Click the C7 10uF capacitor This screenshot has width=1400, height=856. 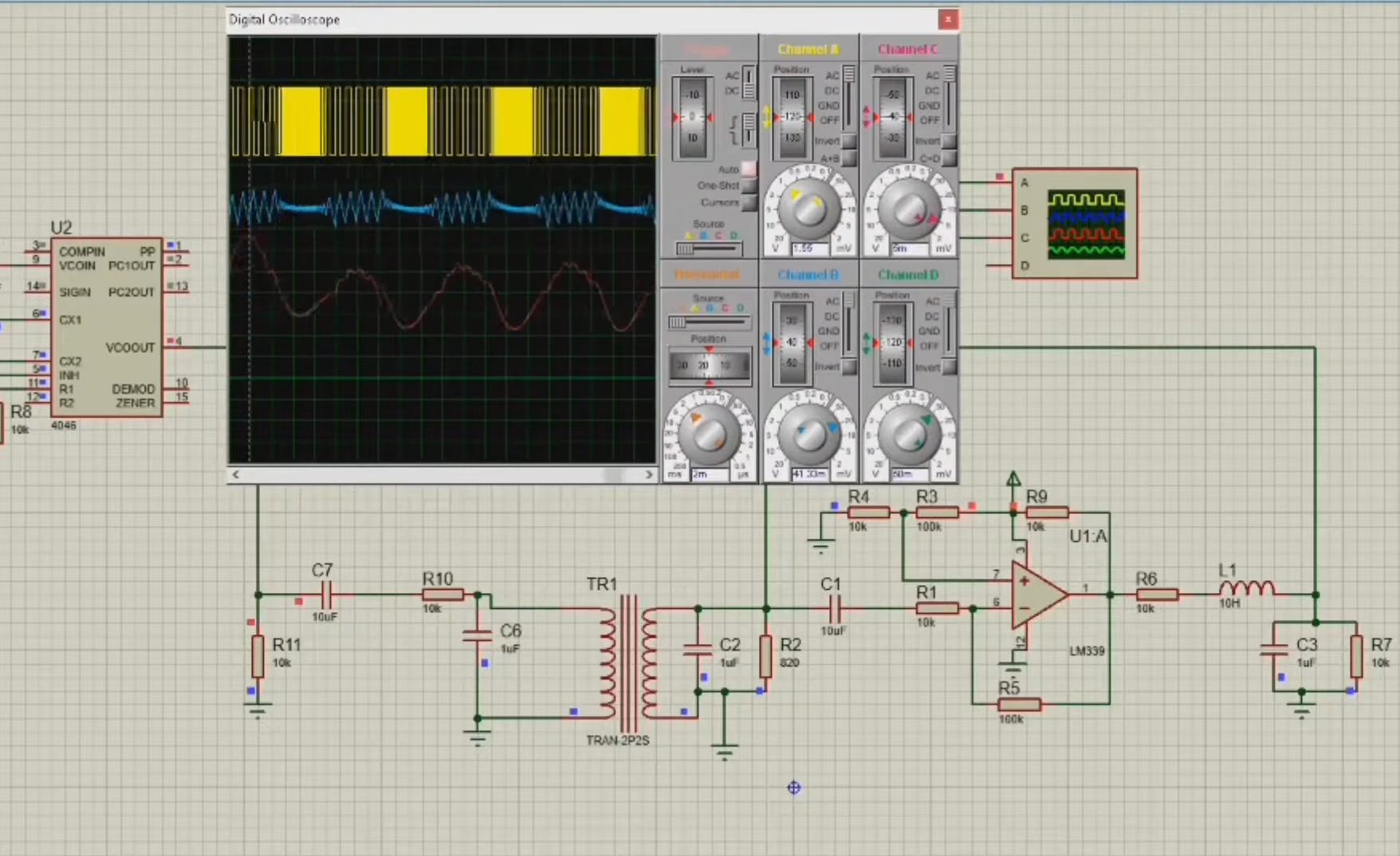point(325,595)
